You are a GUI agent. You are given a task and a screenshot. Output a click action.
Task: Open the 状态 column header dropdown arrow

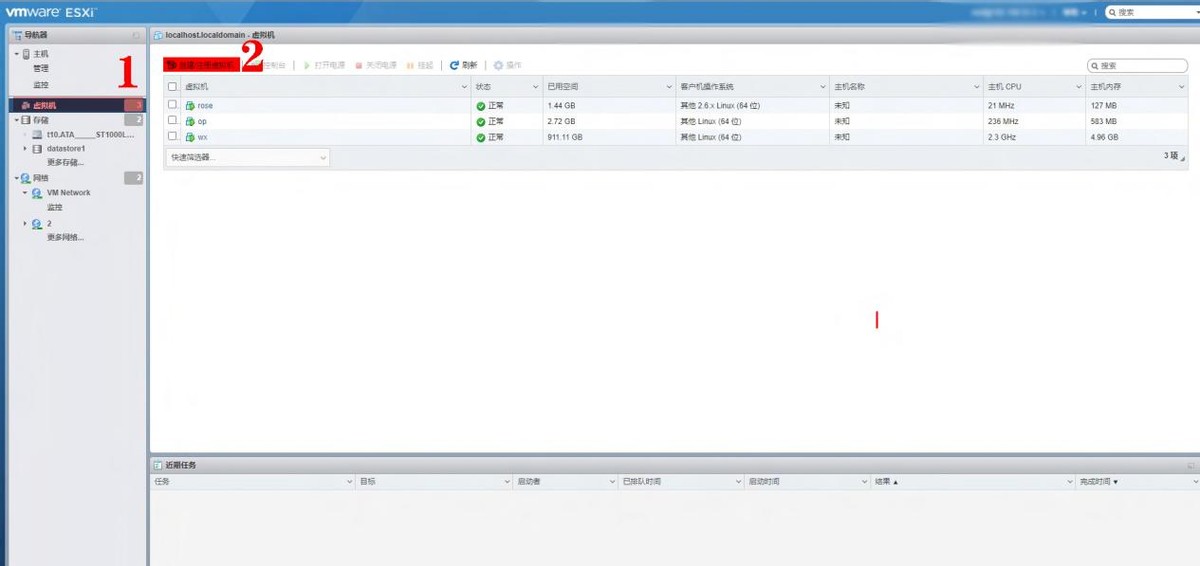point(535,87)
